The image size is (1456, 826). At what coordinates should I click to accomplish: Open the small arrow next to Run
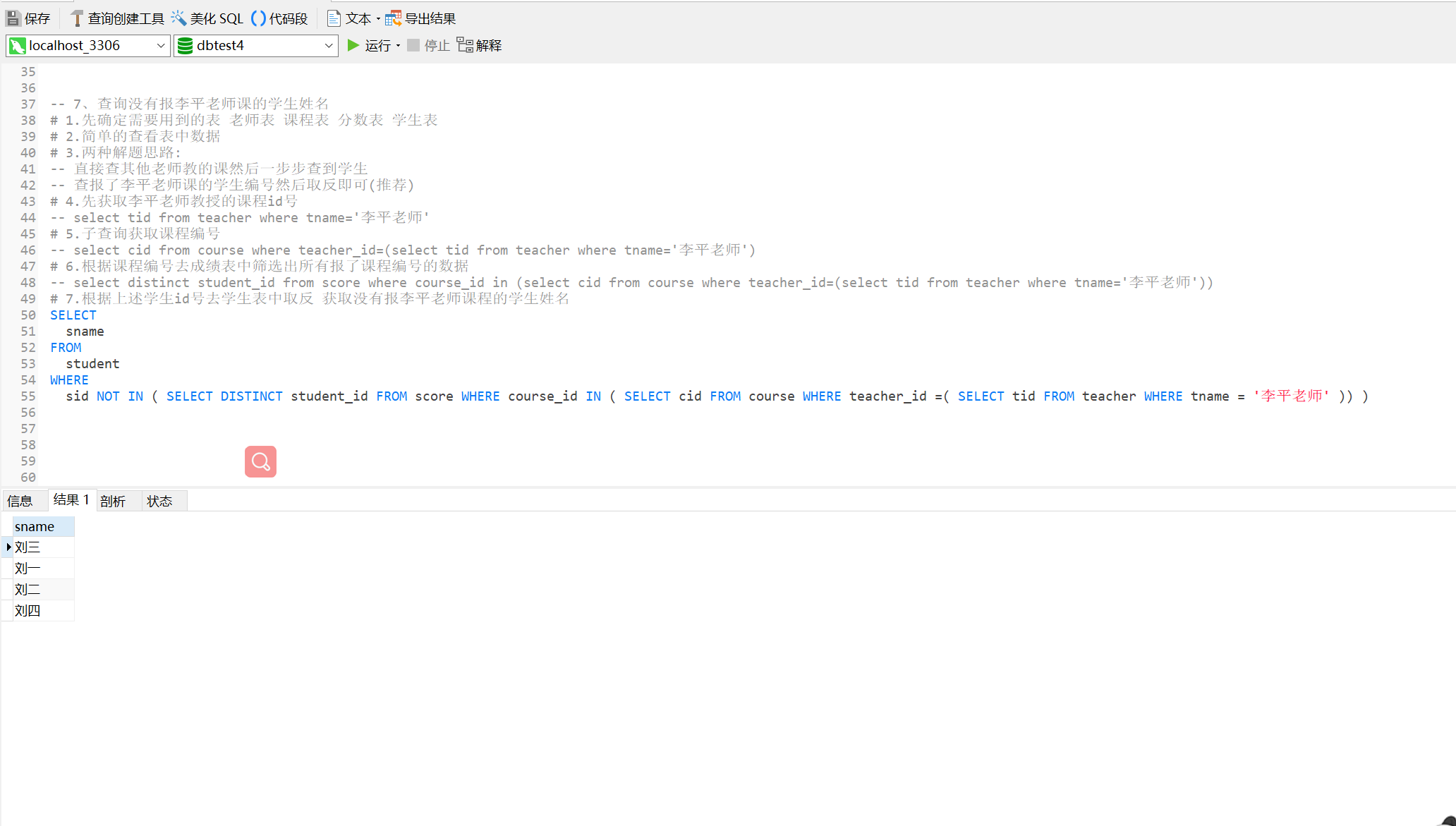point(399,45)
